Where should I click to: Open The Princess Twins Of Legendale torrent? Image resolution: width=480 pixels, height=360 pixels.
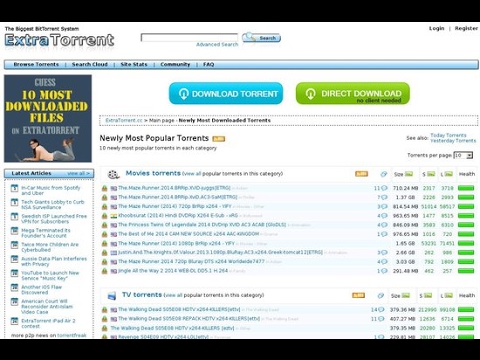click(x=202, y=225)
